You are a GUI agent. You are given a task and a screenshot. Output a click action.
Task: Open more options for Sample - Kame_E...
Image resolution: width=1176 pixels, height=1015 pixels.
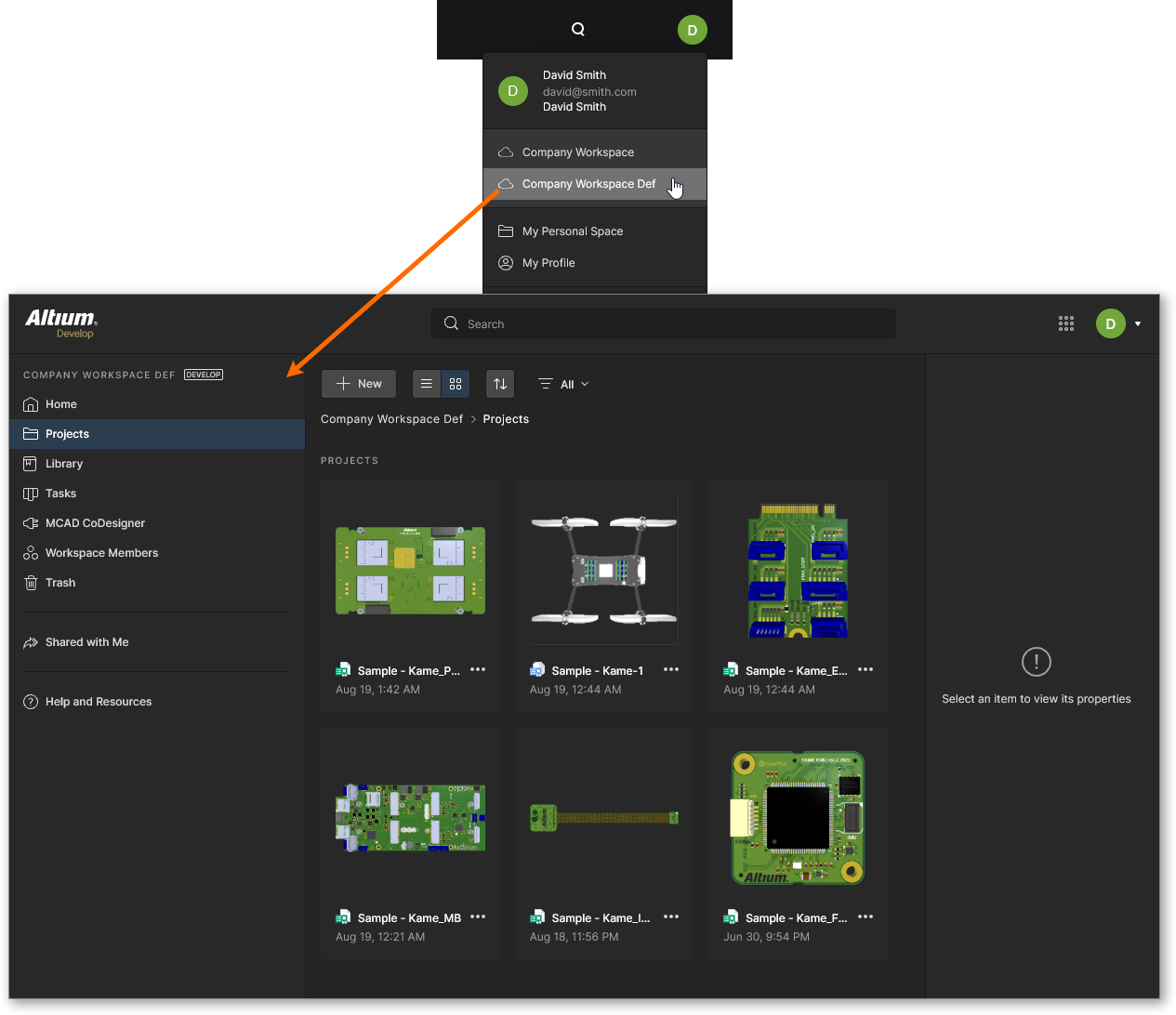click(865, 669)
